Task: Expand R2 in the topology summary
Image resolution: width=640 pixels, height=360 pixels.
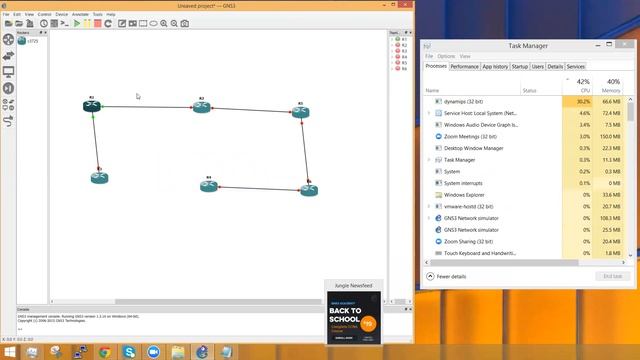Action: point(392,45)
